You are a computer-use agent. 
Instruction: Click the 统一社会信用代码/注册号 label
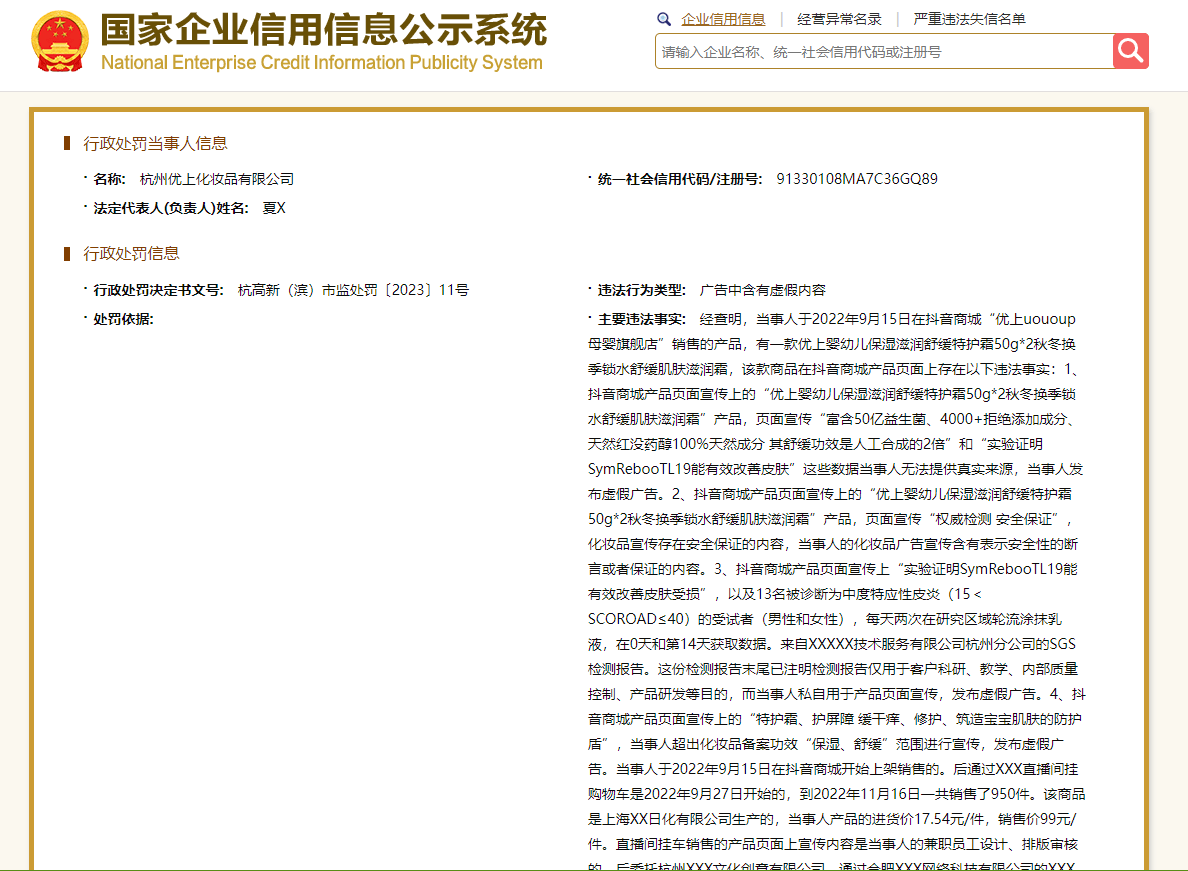680,179
